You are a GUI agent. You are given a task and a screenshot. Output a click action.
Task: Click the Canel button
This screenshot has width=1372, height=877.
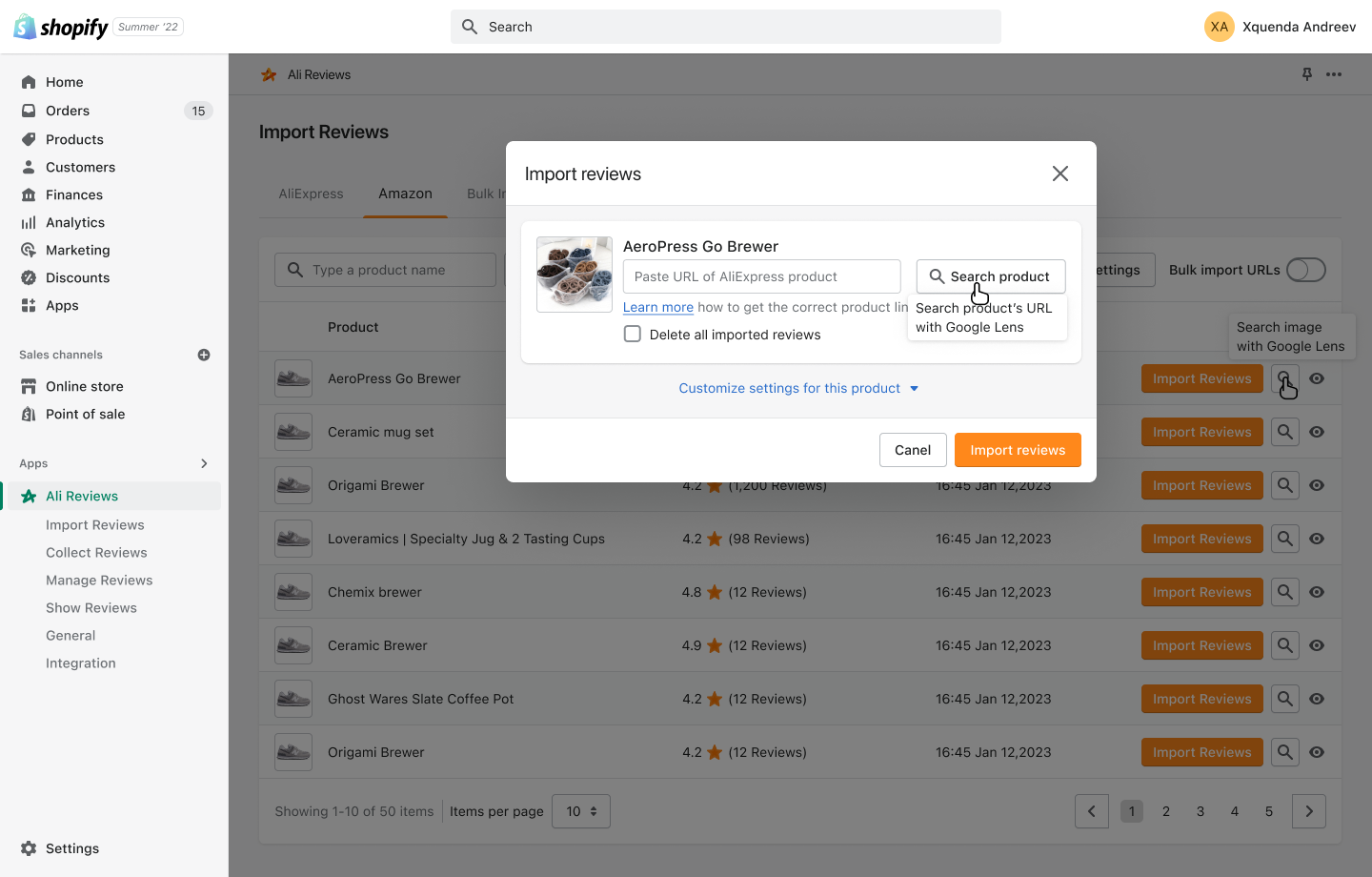coord(913,450)
